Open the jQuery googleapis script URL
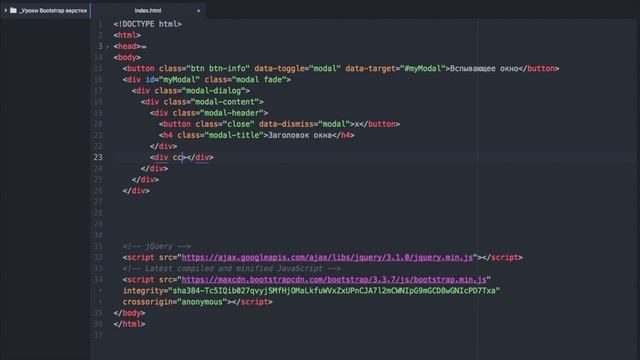 point(327,258)
